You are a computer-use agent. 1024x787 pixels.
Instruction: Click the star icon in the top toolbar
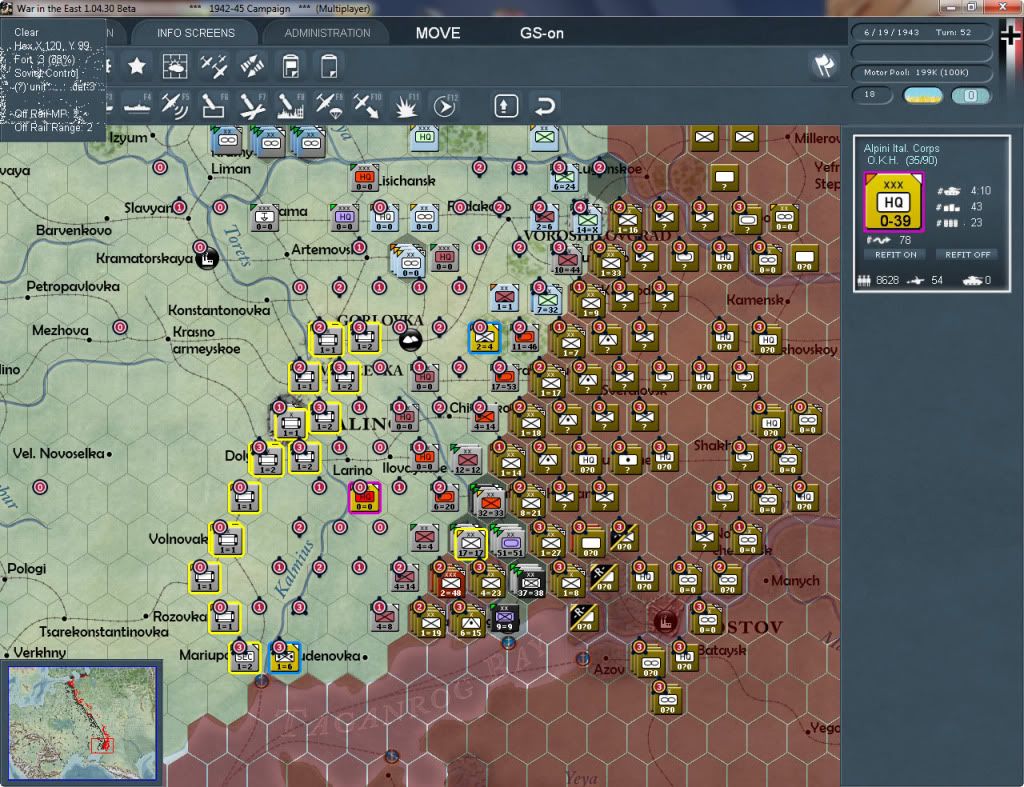pos(136,66)
